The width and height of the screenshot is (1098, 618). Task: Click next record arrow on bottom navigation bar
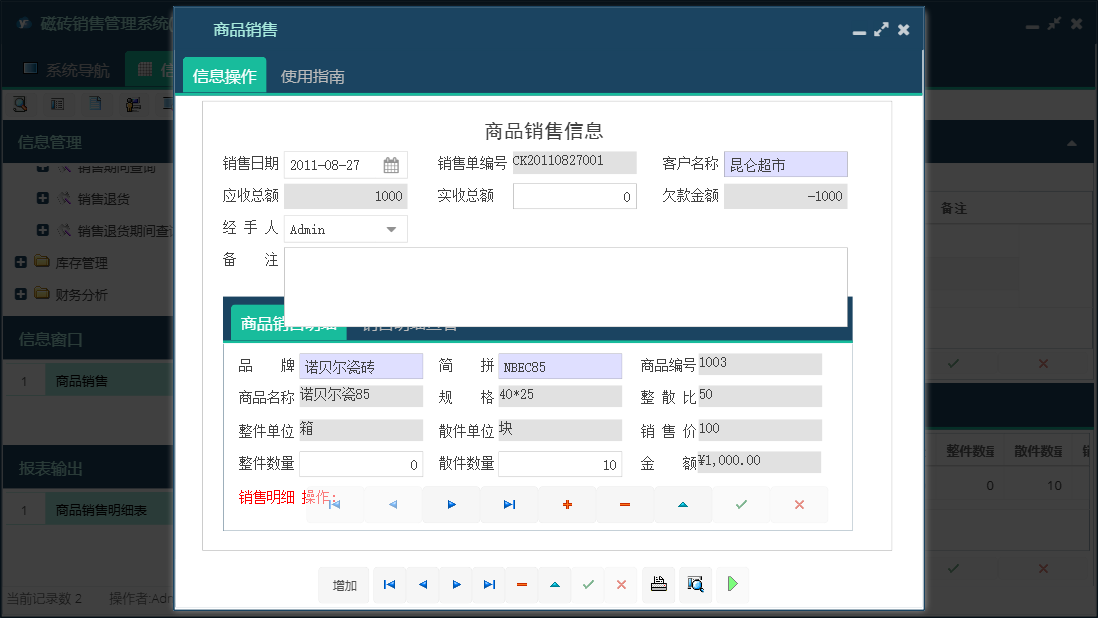[456, 585]
